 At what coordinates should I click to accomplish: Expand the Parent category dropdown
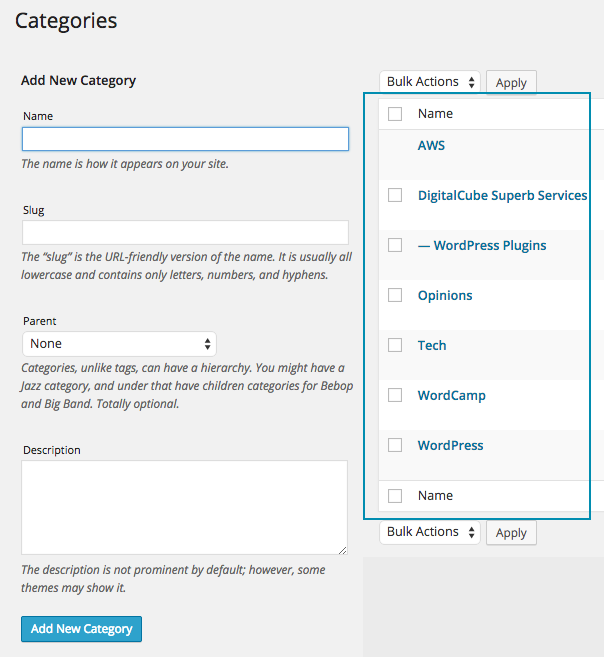click(x=120, y=344)
